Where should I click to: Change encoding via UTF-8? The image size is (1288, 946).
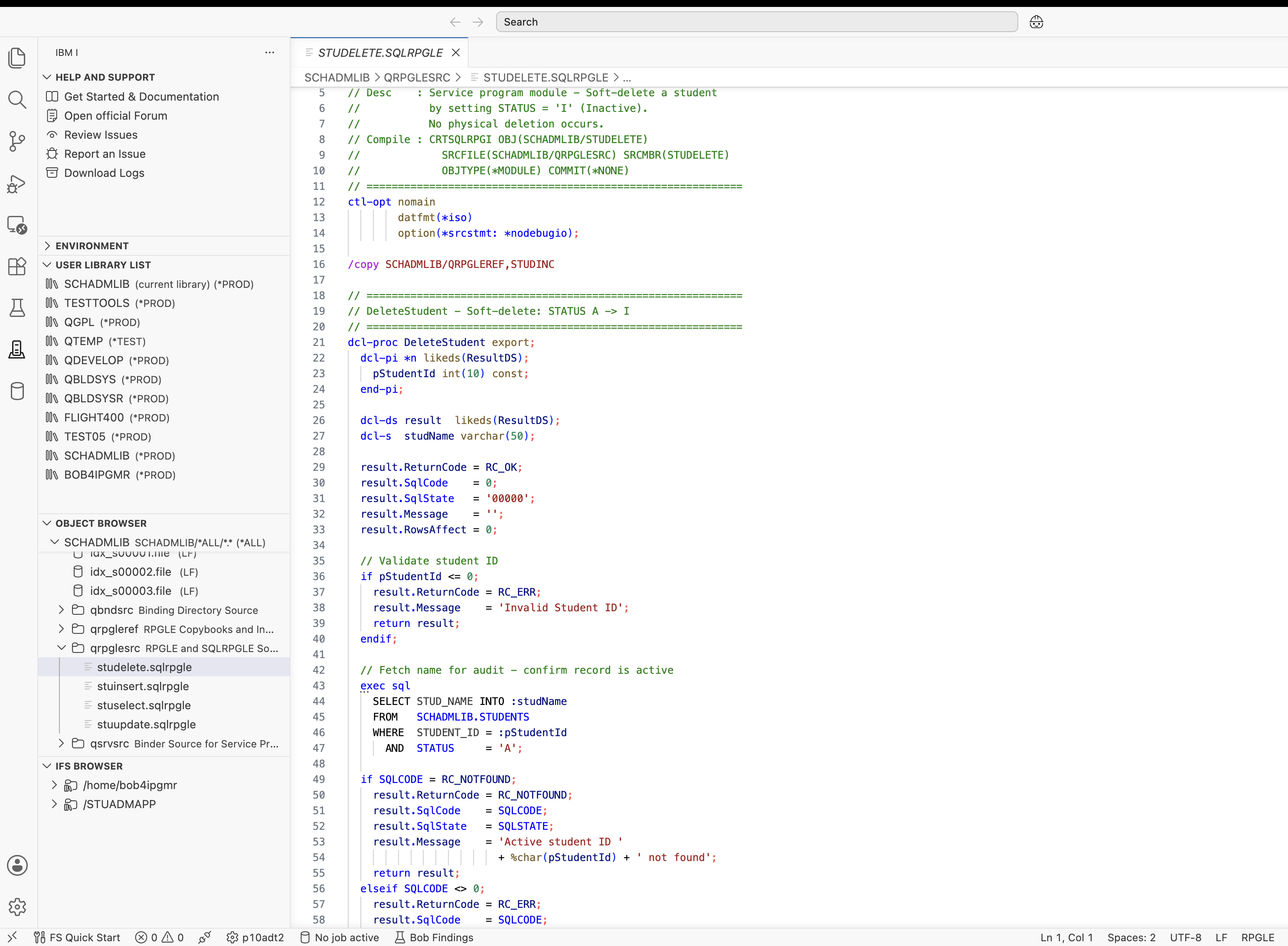1186,937
